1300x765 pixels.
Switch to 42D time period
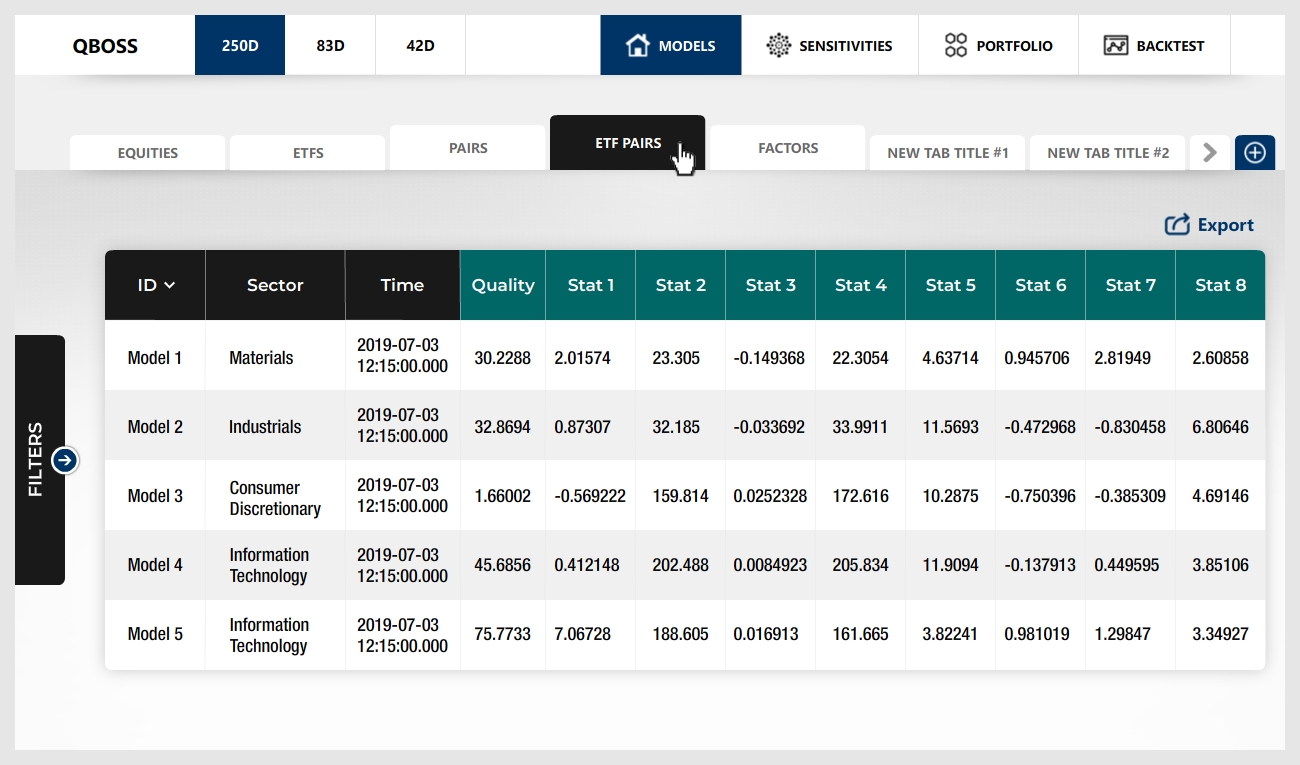tap(420, 45)
